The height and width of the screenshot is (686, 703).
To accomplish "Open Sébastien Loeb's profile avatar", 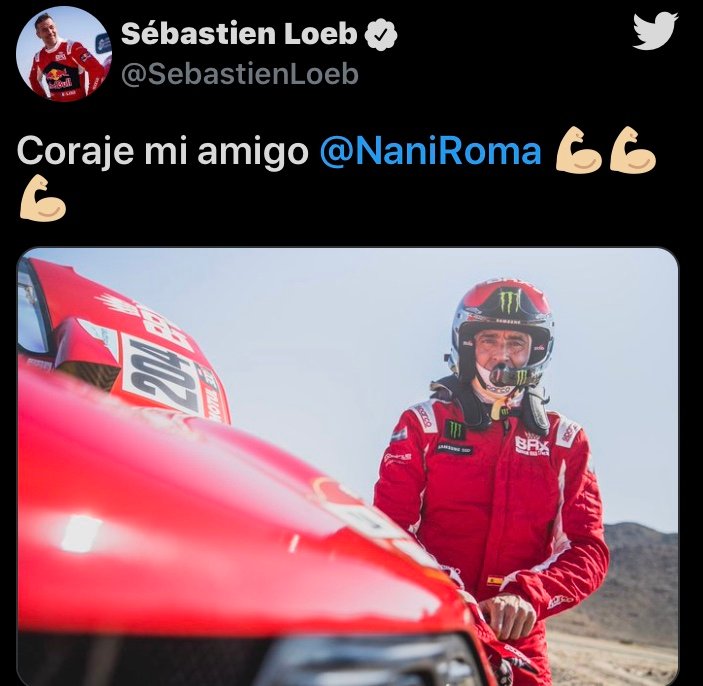I will tap(64, 54).
